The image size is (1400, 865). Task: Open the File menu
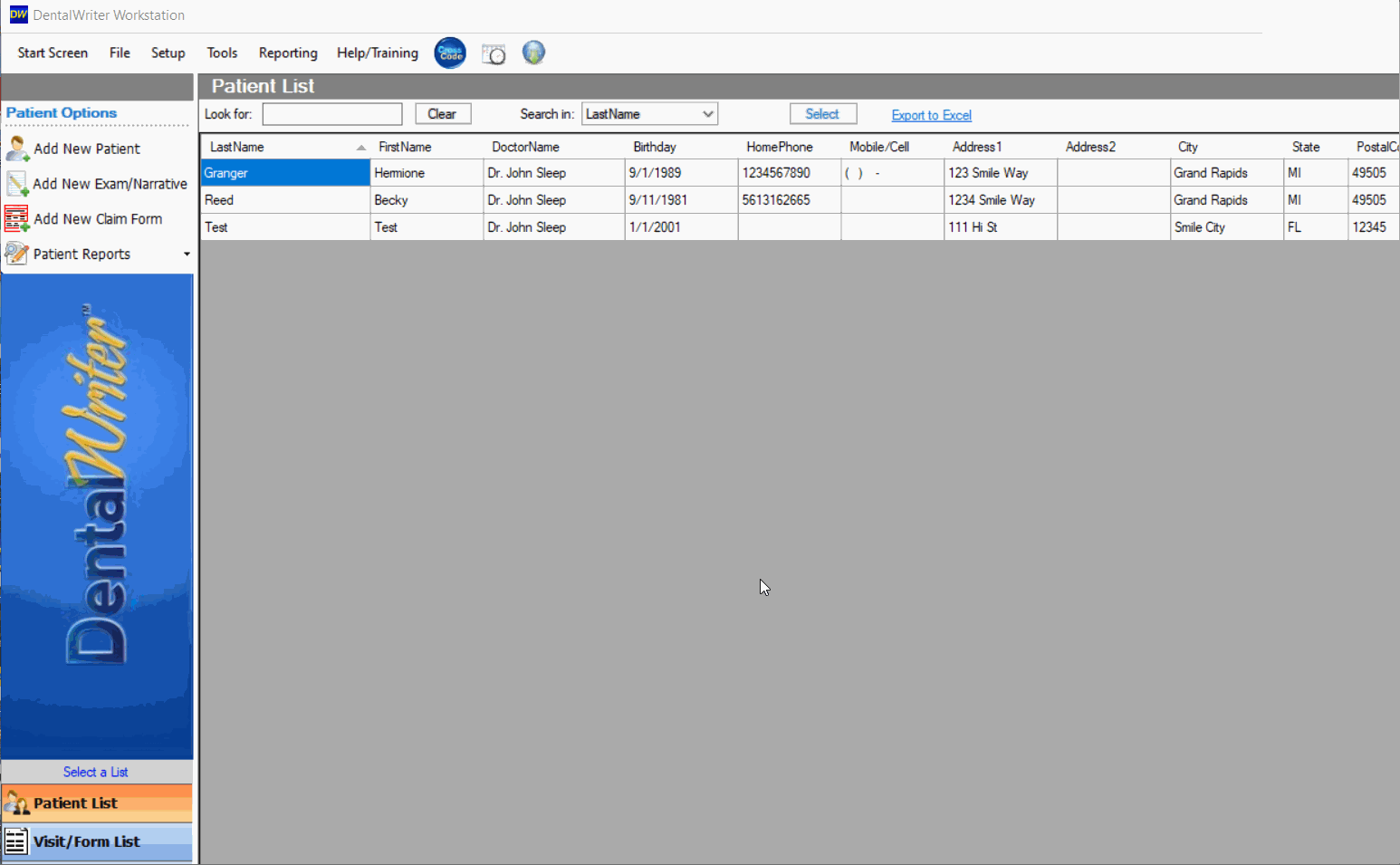[120, 53]
